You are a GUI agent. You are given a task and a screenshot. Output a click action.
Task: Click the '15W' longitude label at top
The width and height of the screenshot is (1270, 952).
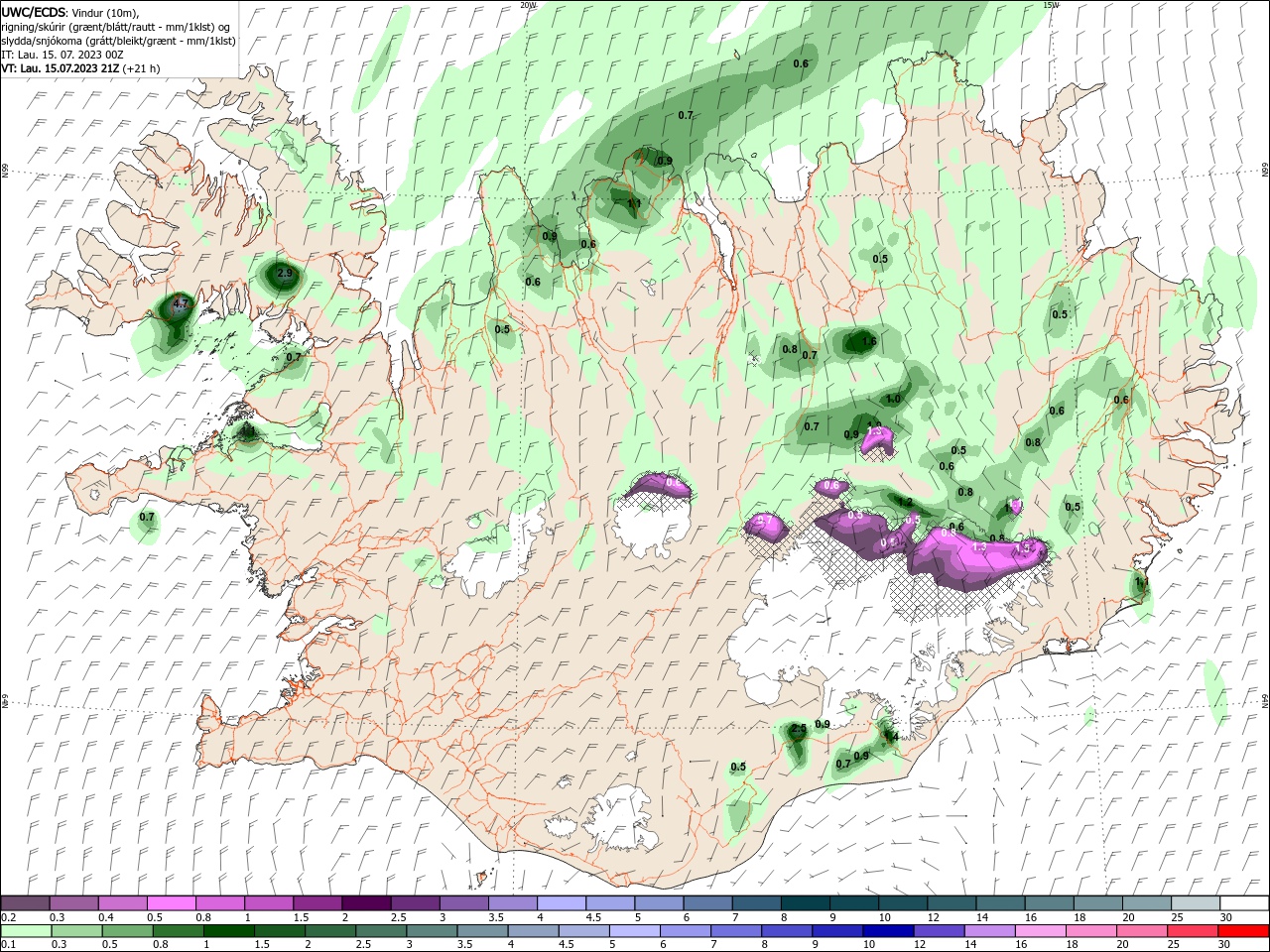pyautogui.click(x=1051, y=5)
